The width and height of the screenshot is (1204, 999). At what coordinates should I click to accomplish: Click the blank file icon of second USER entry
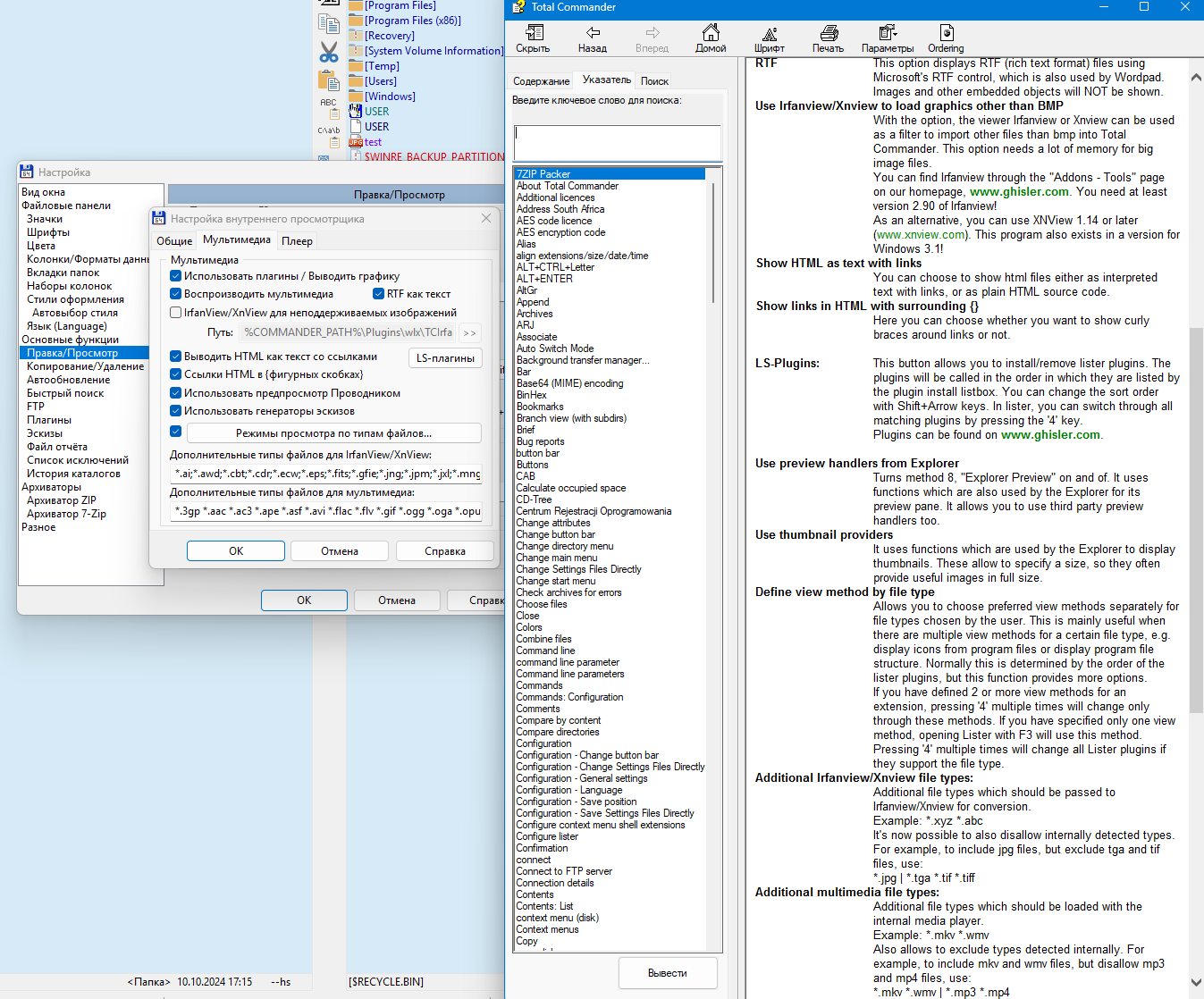356,127
